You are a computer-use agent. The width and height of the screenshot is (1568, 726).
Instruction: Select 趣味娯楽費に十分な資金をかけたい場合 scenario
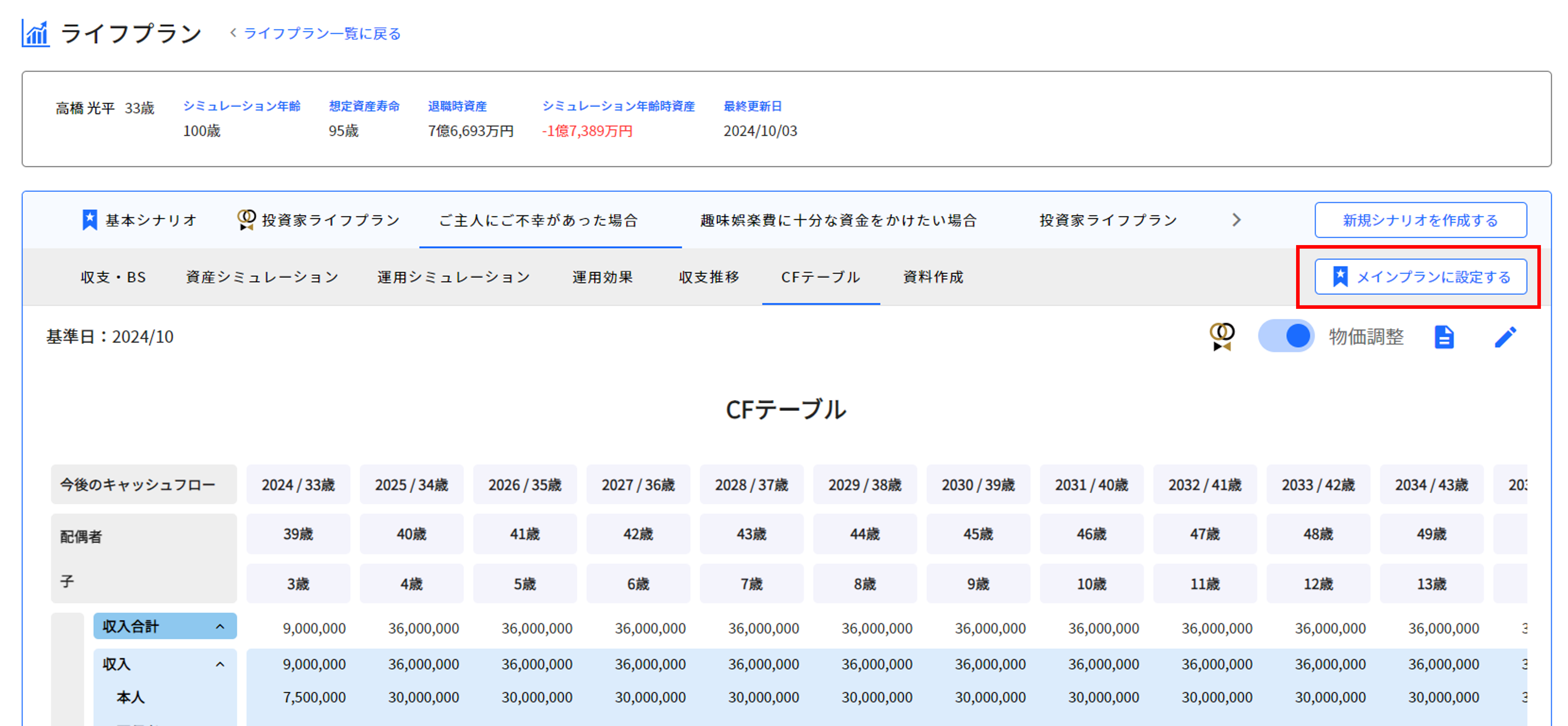point(838,220)
